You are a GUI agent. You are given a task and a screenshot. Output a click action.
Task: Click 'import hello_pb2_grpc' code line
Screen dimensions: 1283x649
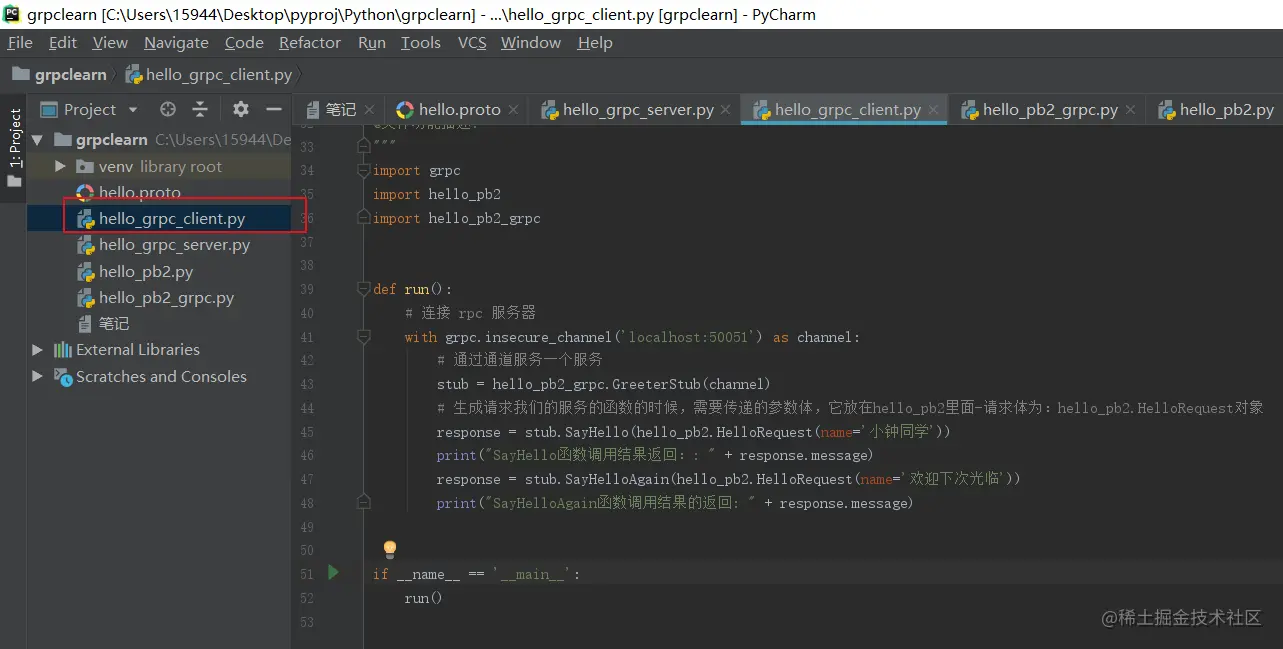point(457,218)
